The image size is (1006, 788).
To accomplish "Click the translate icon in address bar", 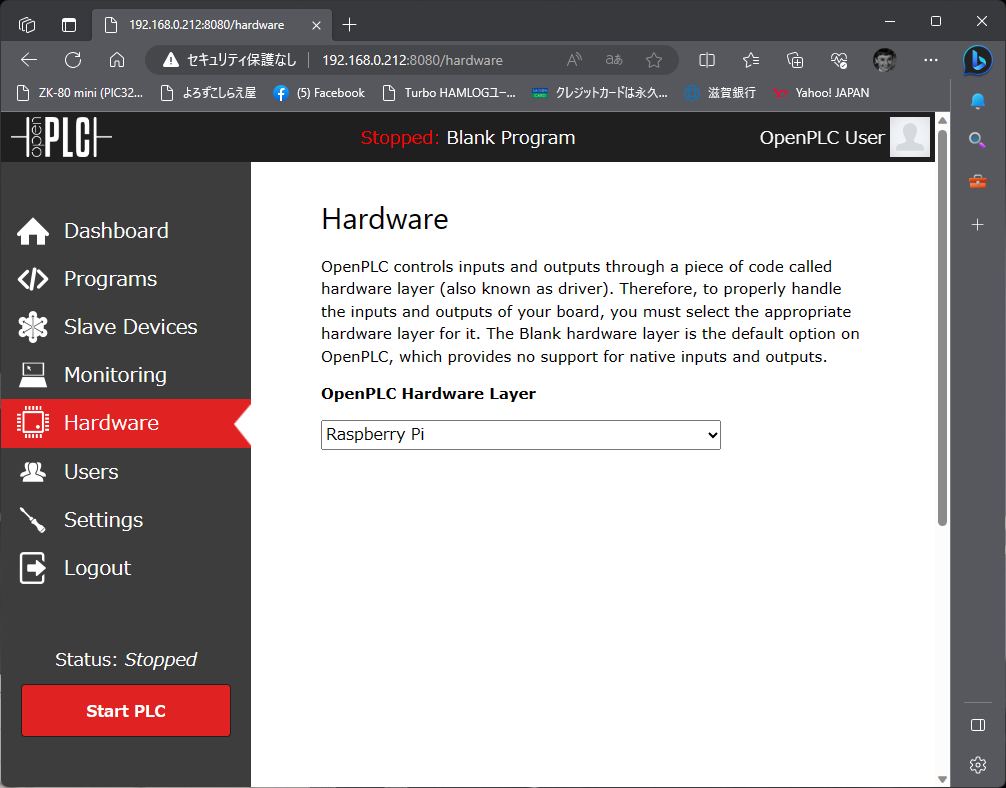I will click(x=614, y=60).
